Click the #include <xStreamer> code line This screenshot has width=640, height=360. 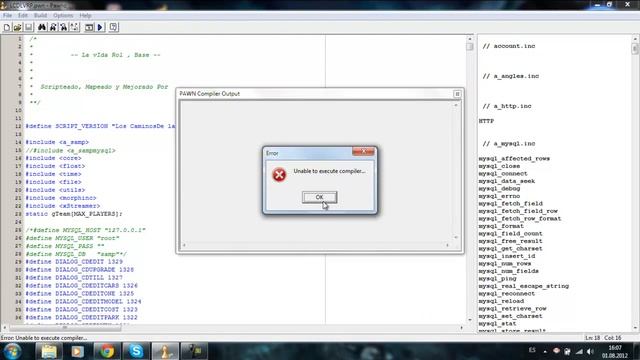coord(63,206)
